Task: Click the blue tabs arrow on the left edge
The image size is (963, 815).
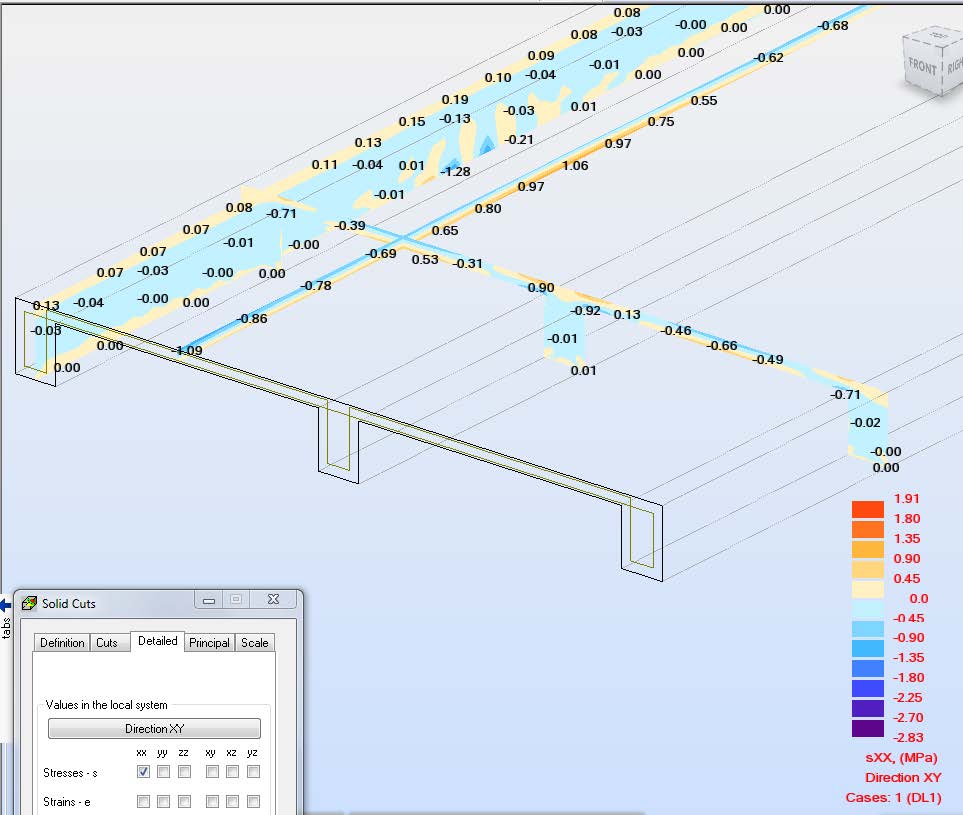Action: pos(6,603)
